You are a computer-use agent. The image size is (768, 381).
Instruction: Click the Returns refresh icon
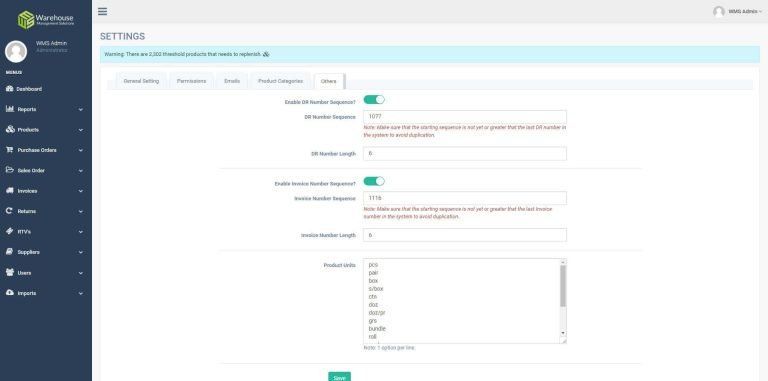click(9, 211)
